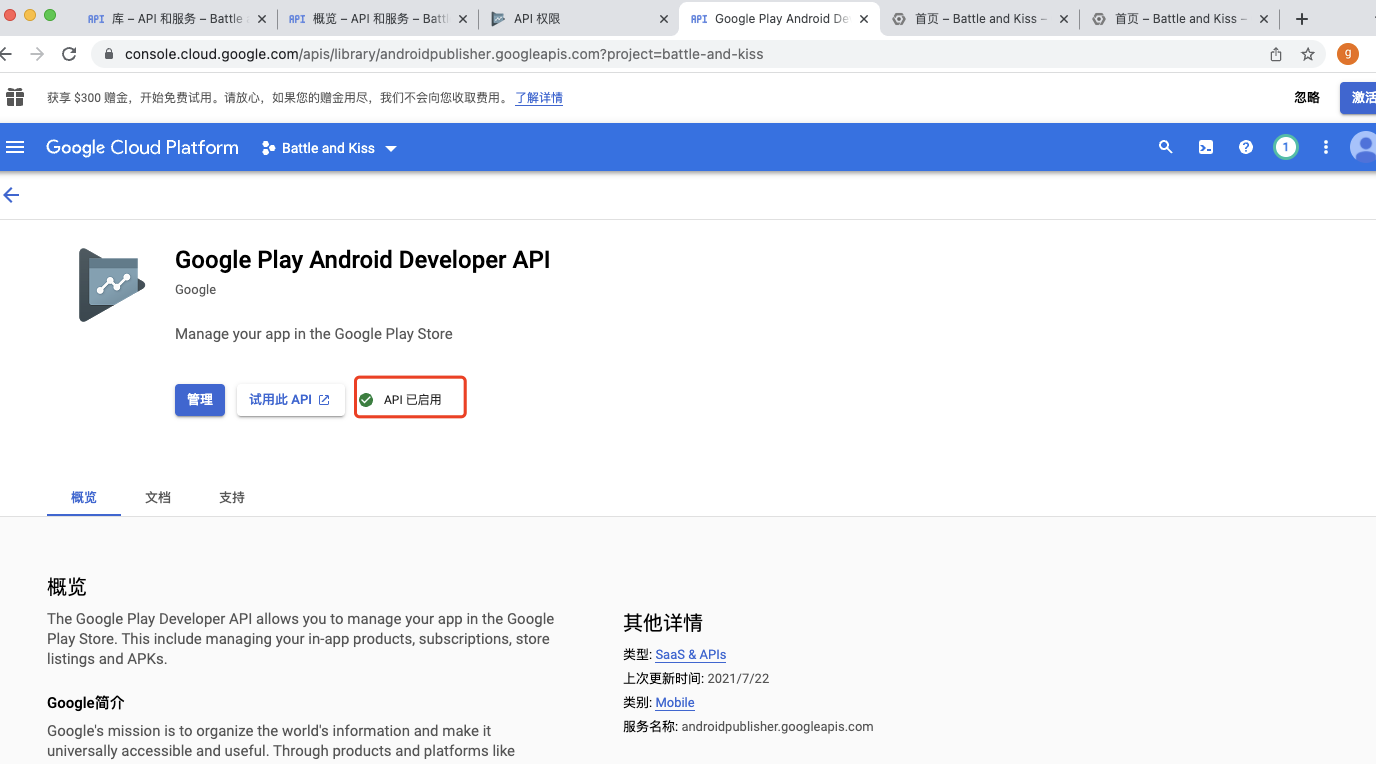Open the help question mark icon
The image size is (1376, 764).
pyautogui.click(x=1246, y=147)
